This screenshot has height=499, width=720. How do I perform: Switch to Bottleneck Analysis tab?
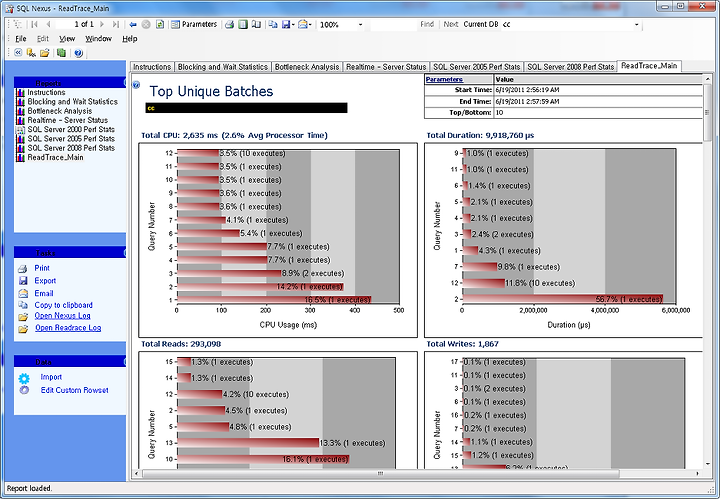(307, 67)
